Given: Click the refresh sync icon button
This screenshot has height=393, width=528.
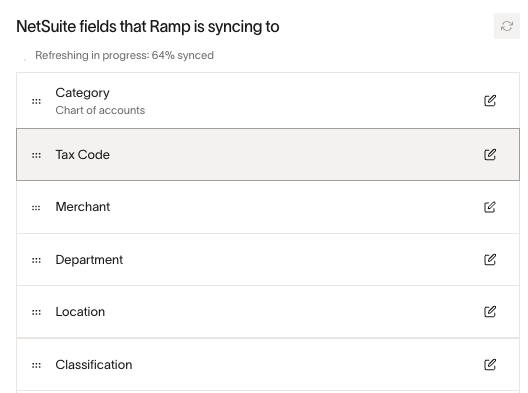Looking at the screenshot, I should tap(506, 26).
